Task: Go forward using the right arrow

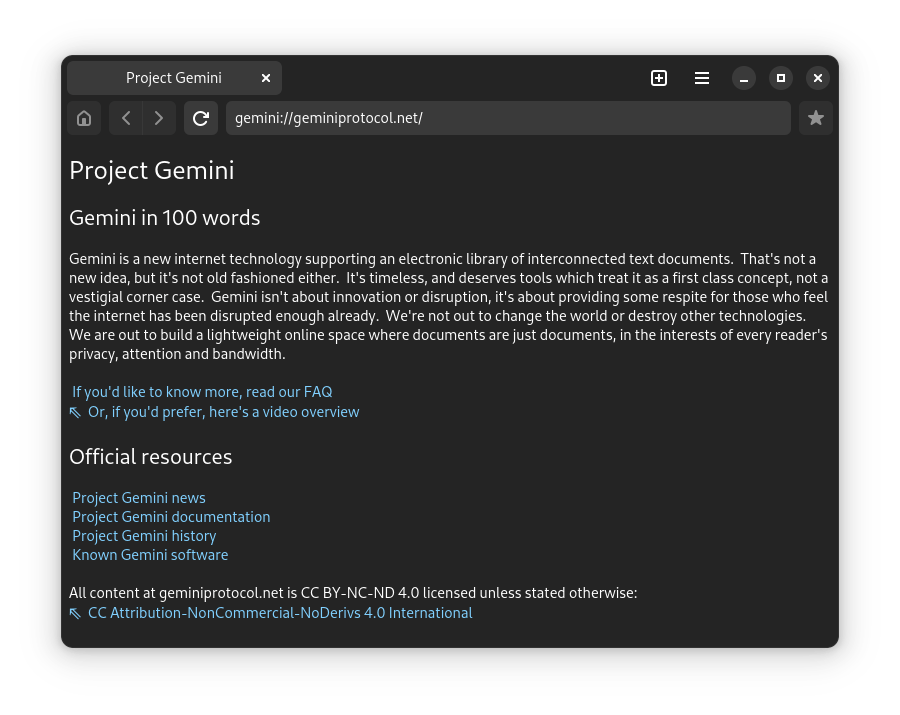Action: pyautogui.click(x=159, y=118)
